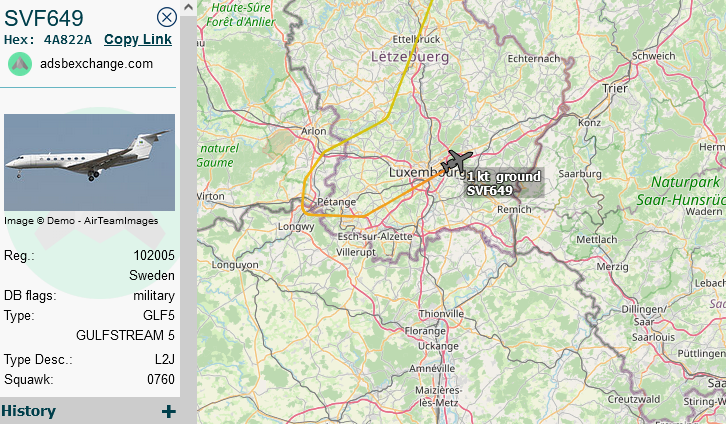
Task: Select the SVF649 airplane icon on map
Action: click(457, 162)
